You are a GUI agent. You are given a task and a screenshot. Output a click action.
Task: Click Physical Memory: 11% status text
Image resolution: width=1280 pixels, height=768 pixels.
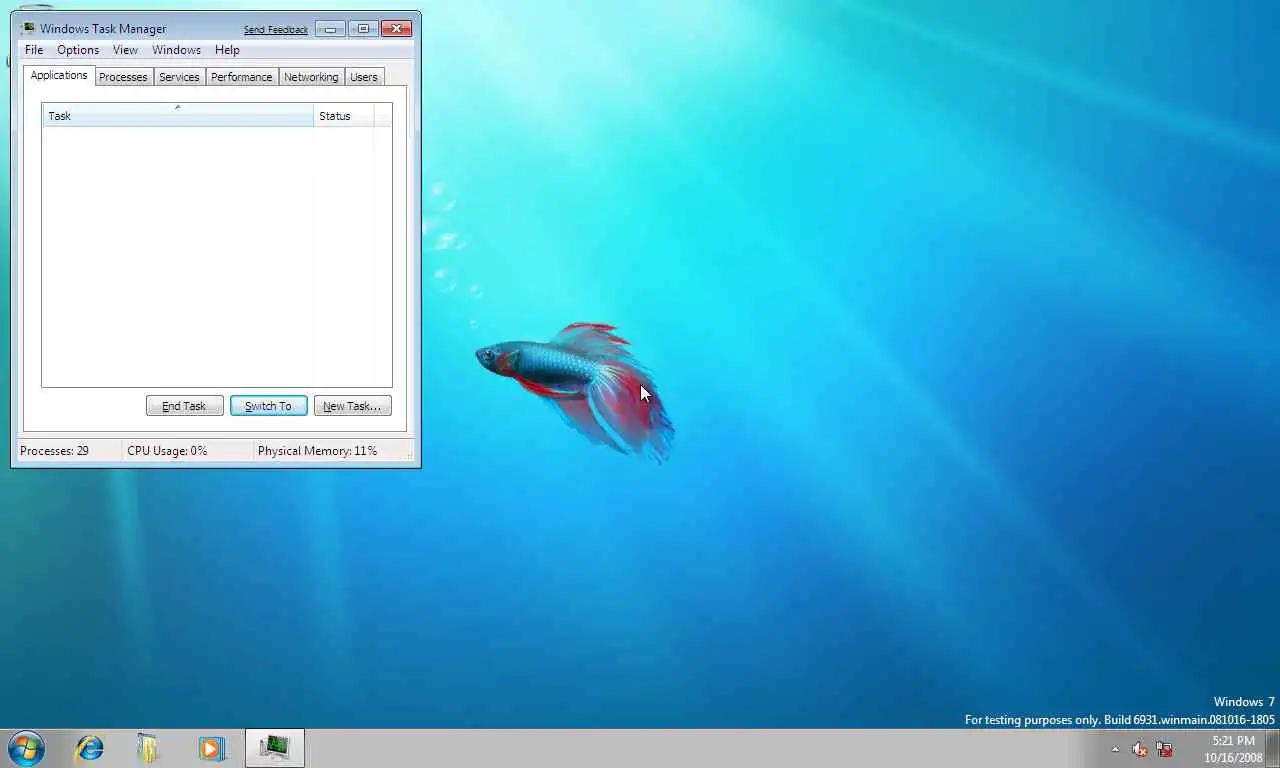coord(317,451)
